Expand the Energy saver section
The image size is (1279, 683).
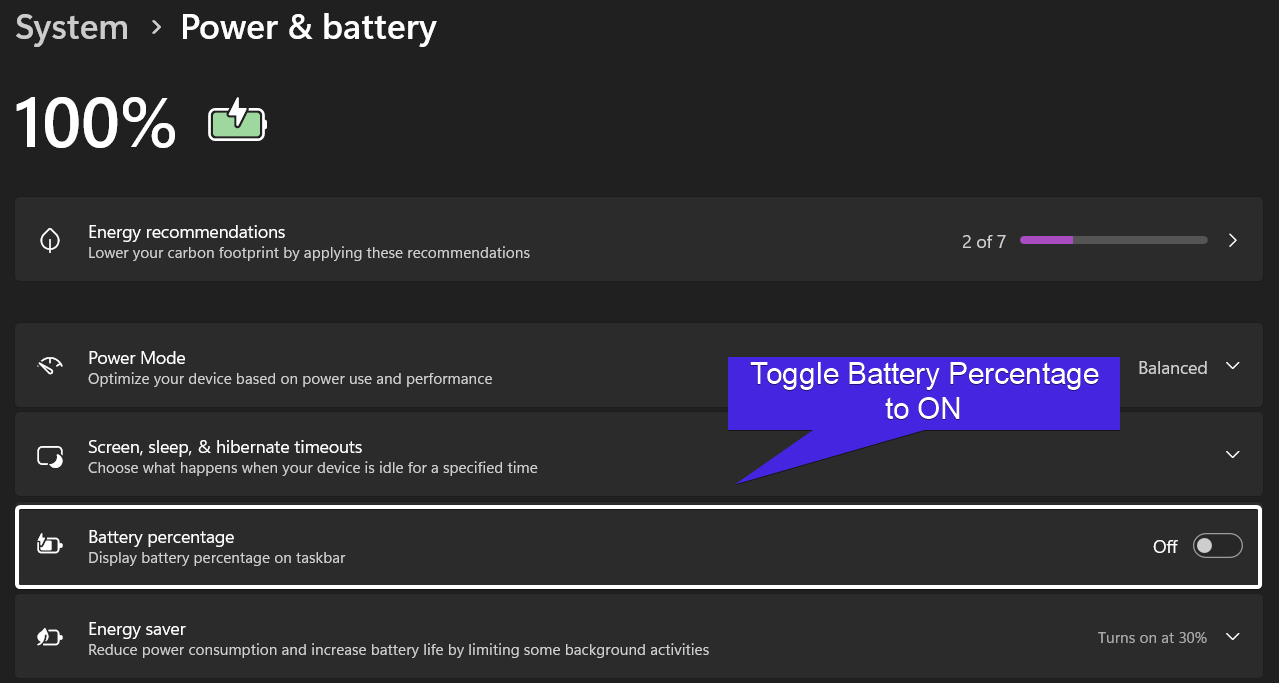coord(1232,637)
